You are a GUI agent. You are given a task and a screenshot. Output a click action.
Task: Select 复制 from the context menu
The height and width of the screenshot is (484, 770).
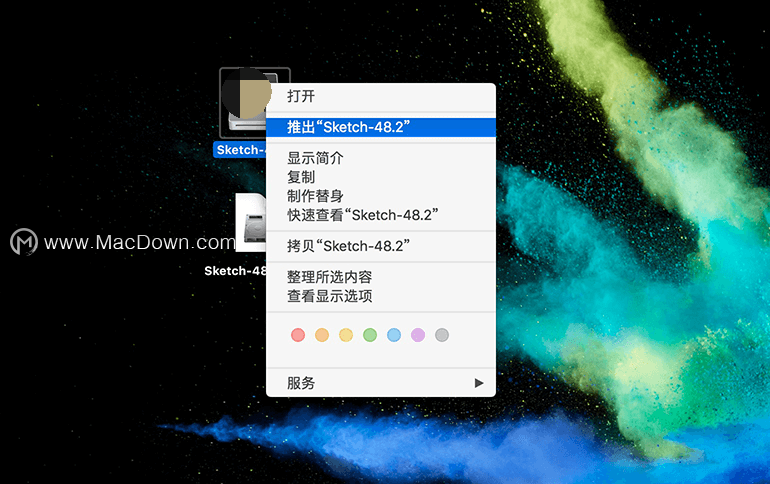click(x=381, y=177)
